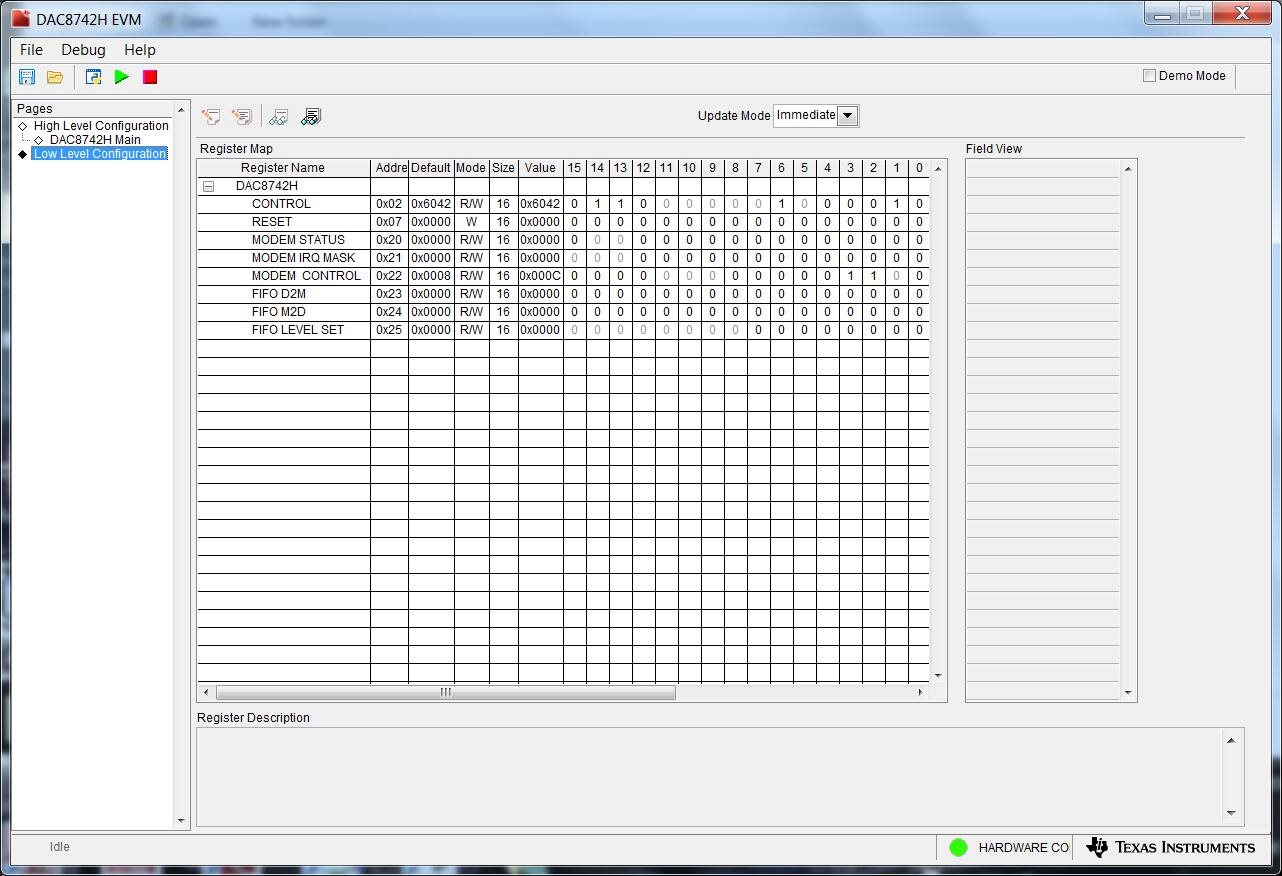
Task: Click the Save configuration floppy icon
Action: [27, 77]
